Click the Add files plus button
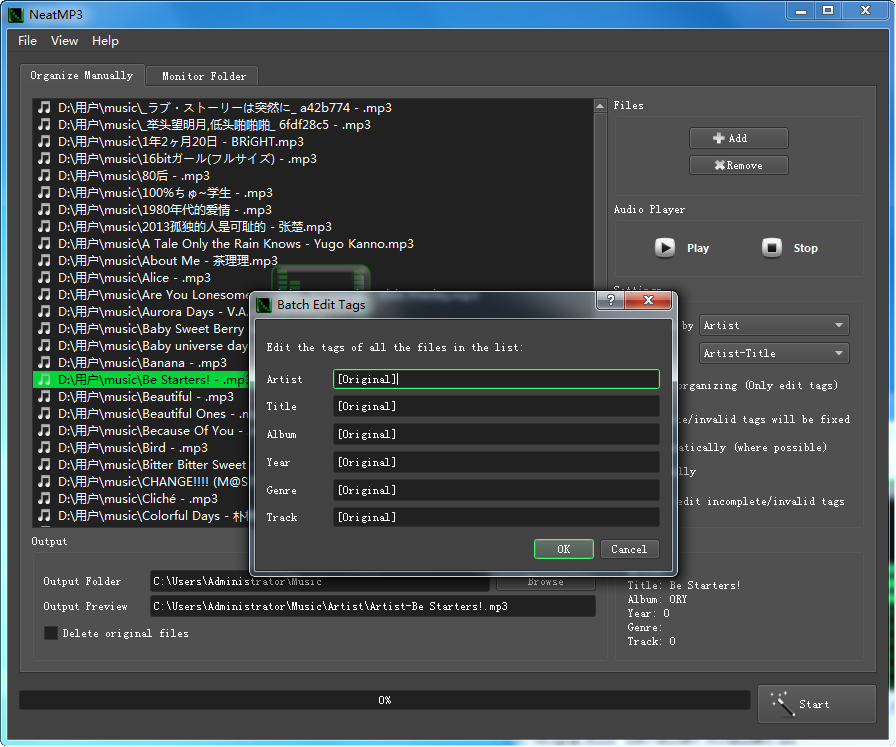 738,138
